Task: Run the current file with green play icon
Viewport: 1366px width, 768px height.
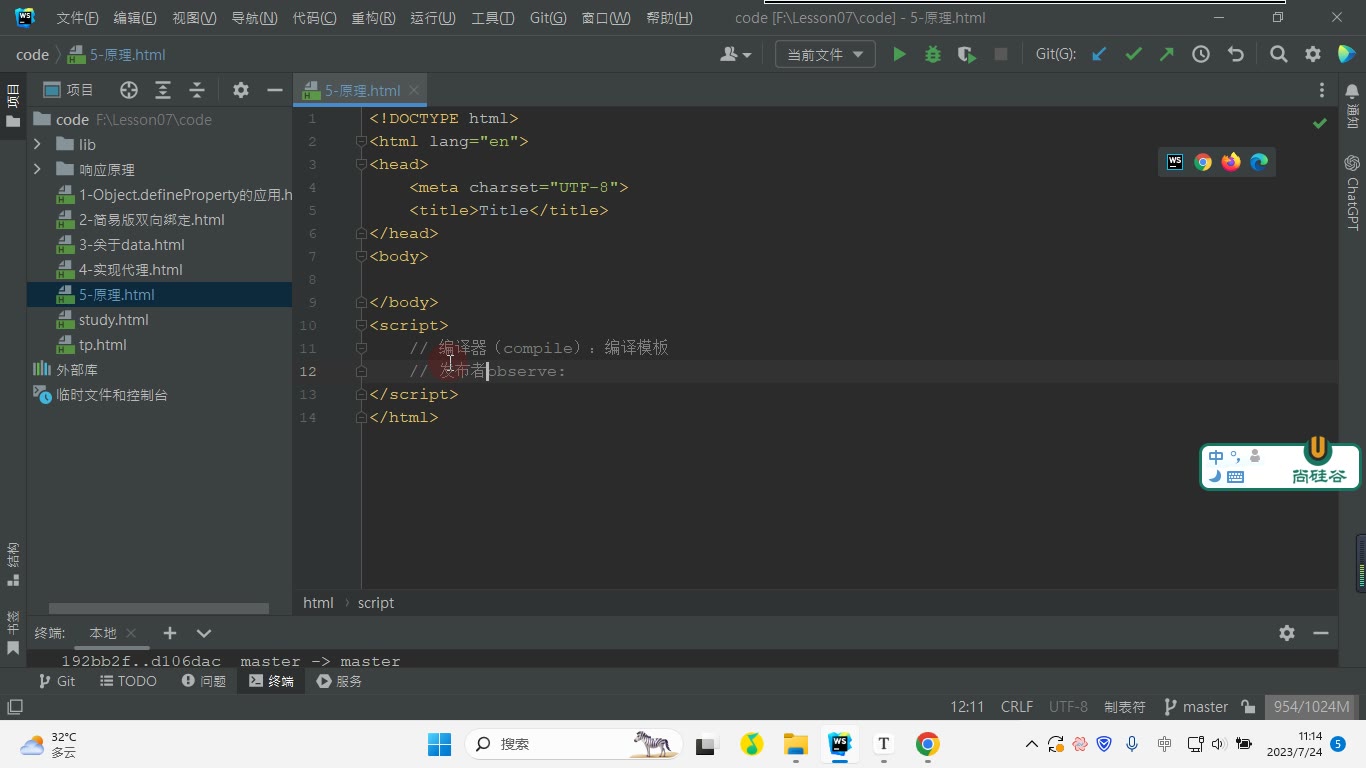Action: [899, 55]
